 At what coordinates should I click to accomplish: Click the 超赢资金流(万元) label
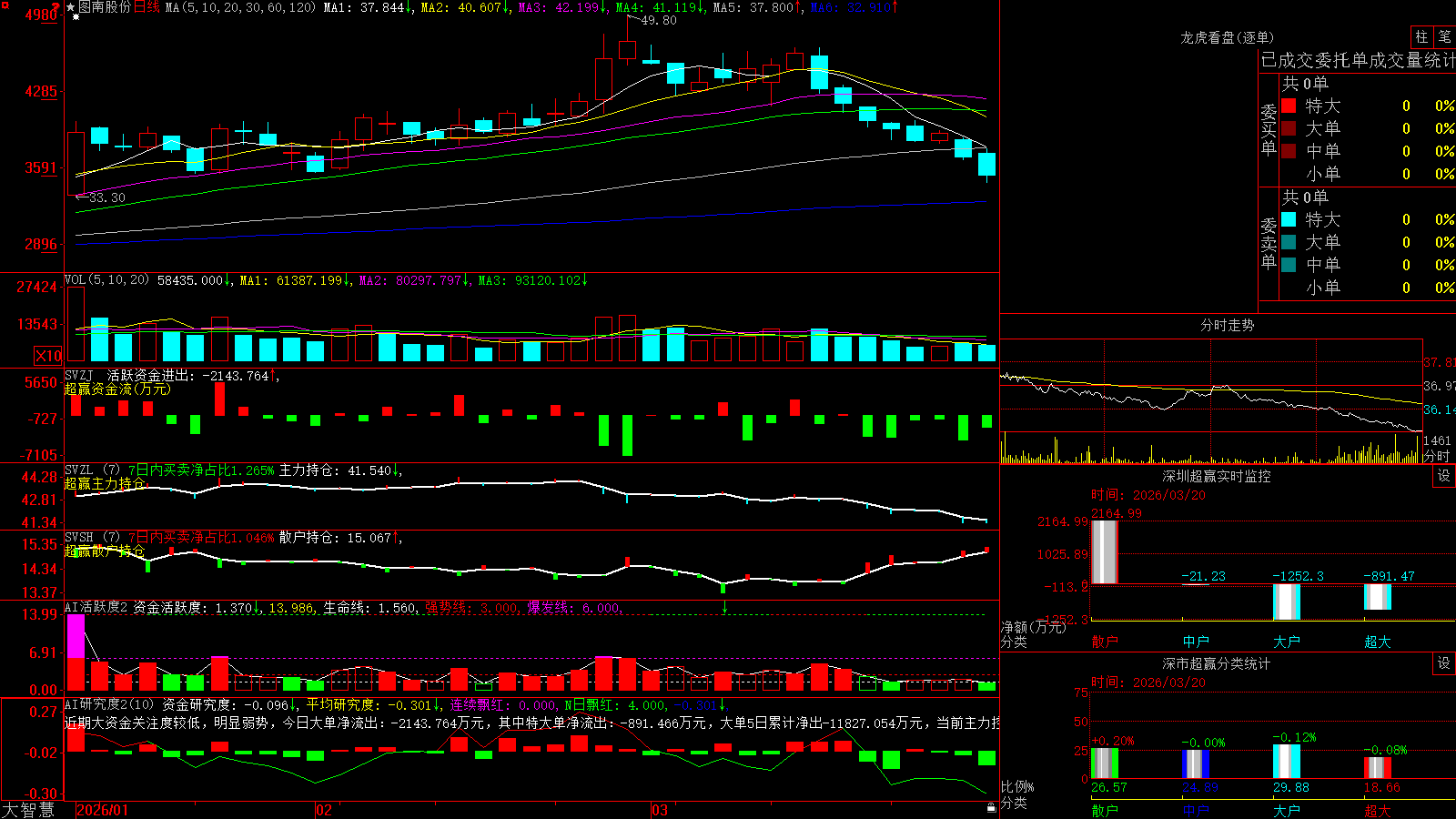117,389
